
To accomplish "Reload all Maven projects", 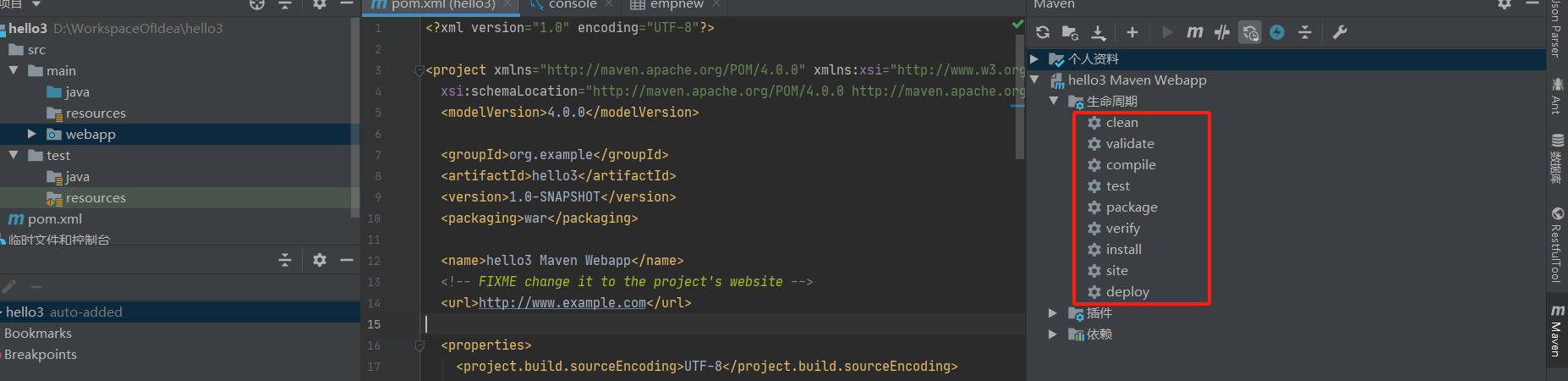I will pos(1043,32).
